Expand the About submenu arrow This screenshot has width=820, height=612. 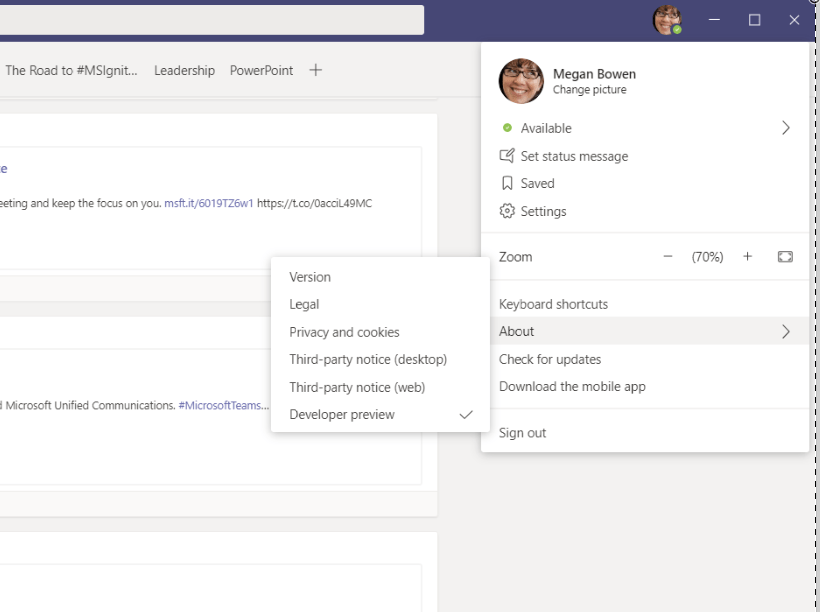786,332
